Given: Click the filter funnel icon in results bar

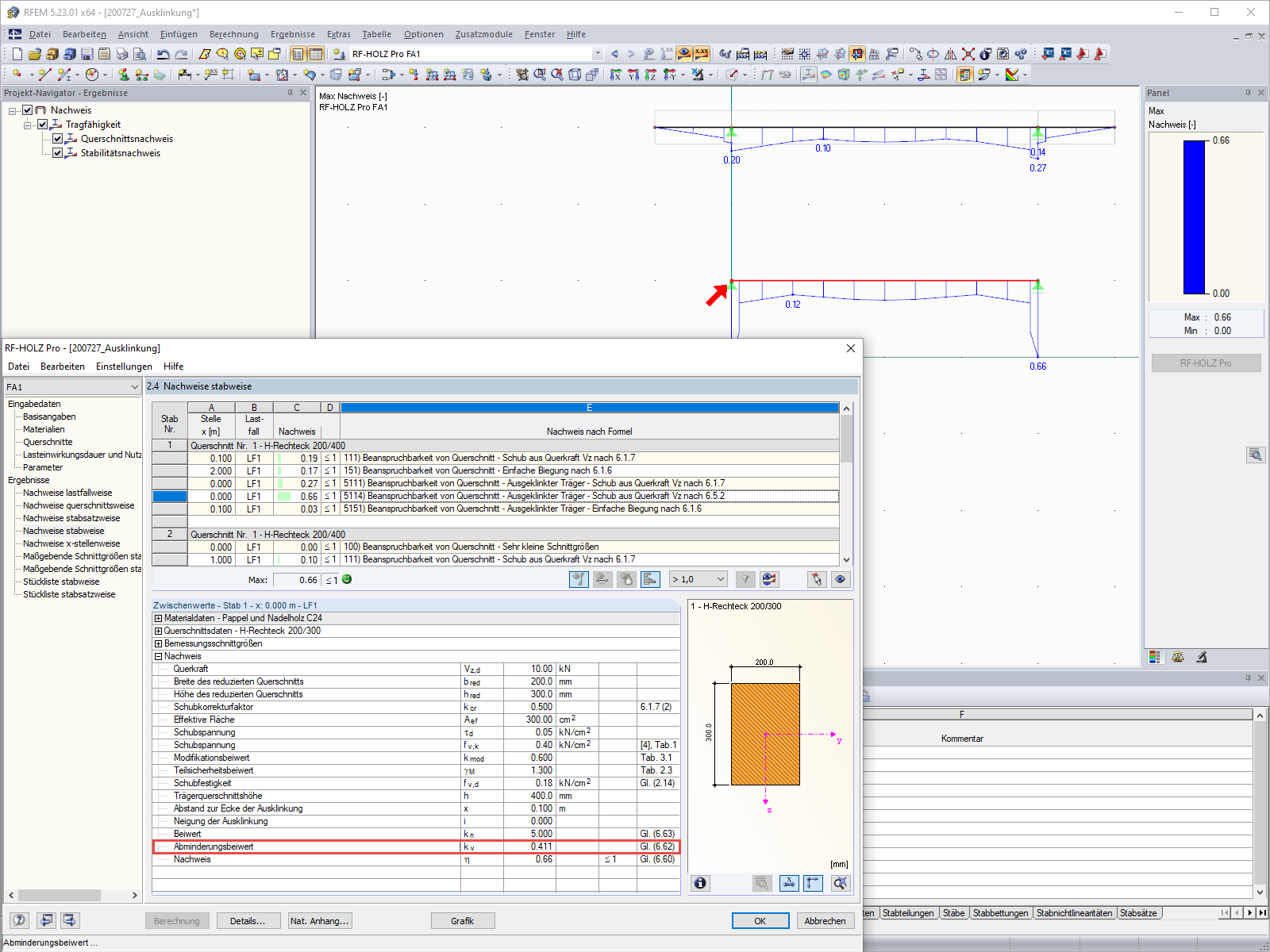Looking at the screenshot, I should [x=745, y=580].
